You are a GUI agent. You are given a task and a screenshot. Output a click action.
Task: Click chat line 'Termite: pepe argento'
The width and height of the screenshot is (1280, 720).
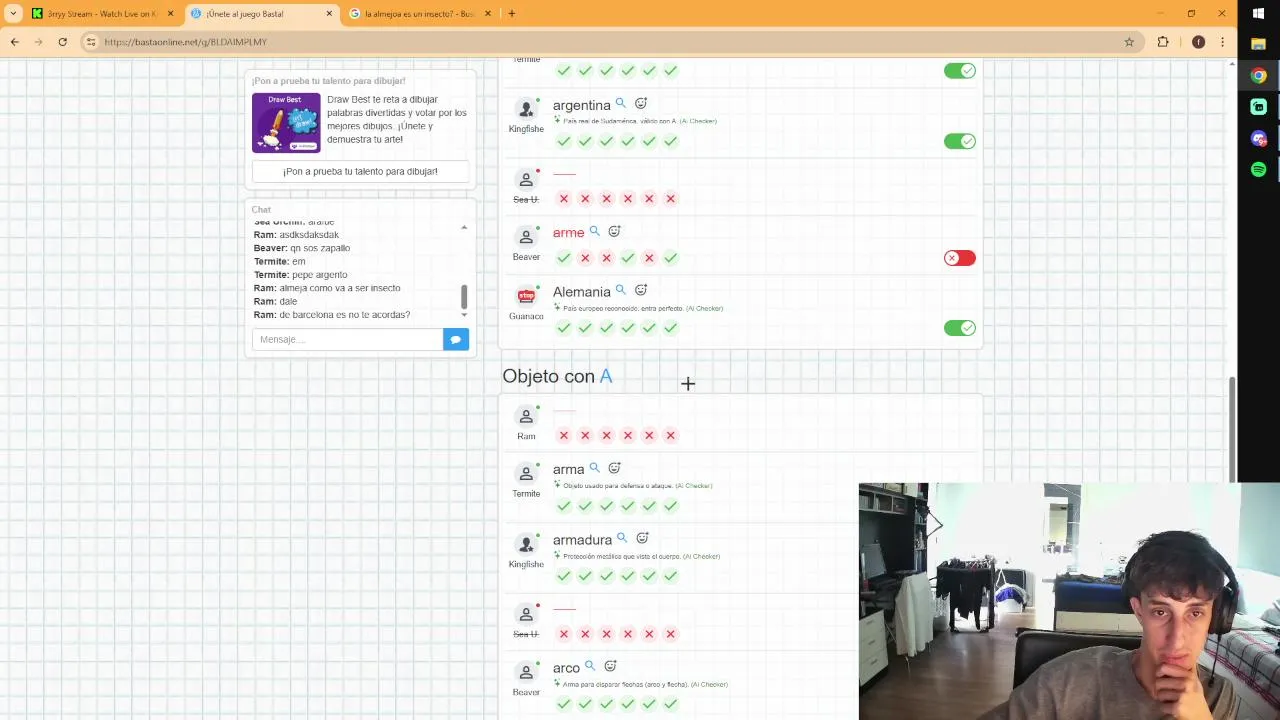pyautogui.click(x=301, y=274)
